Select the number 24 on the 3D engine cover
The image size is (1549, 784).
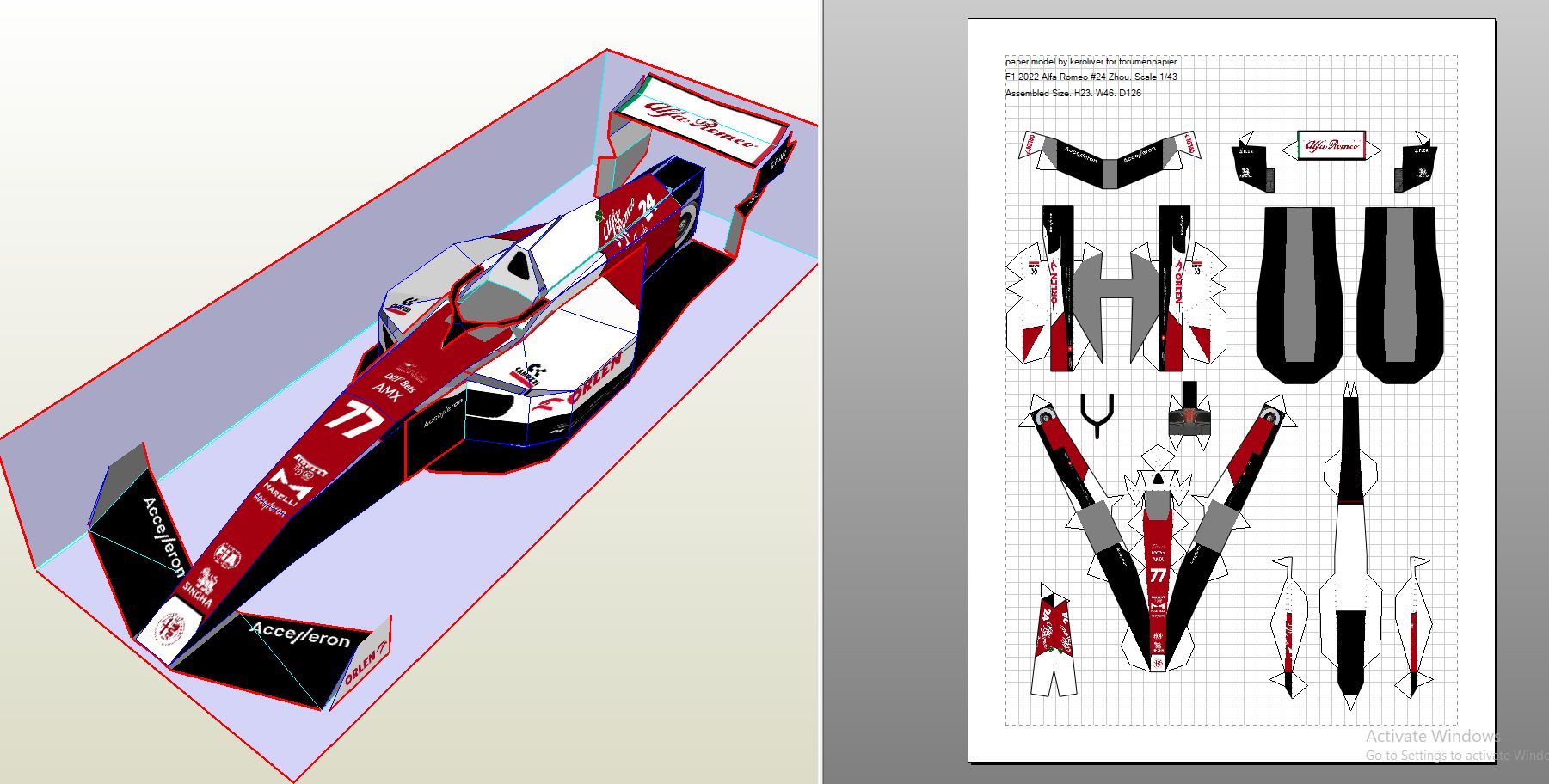pos(647,205)
